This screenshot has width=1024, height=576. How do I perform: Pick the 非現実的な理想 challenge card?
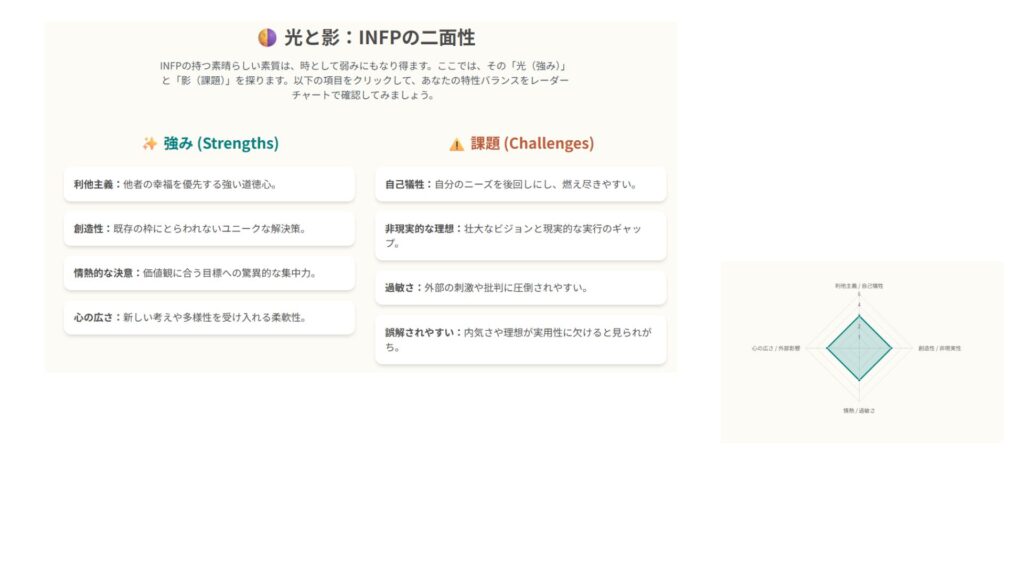tap(520, 235)
